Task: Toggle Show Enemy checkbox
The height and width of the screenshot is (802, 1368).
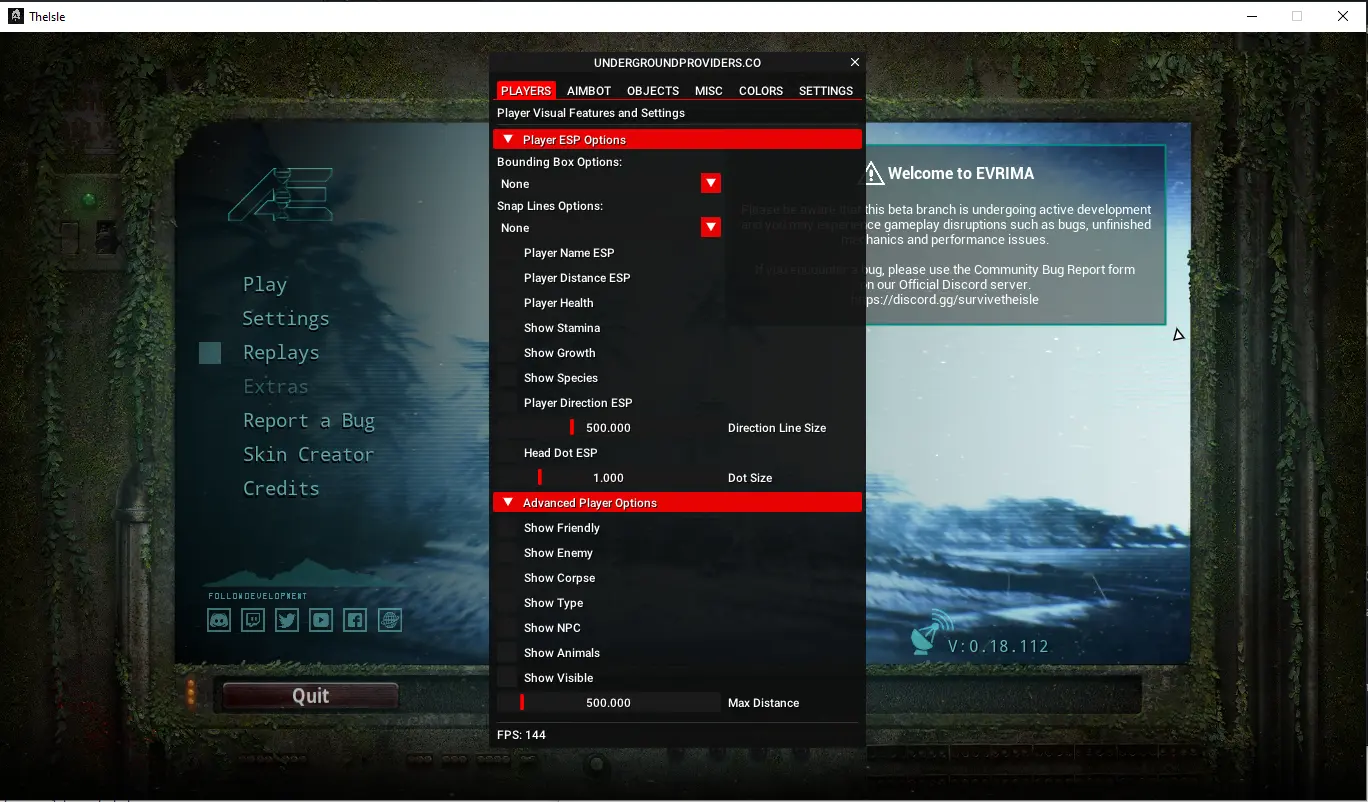Action: click(x=508, y=553)
